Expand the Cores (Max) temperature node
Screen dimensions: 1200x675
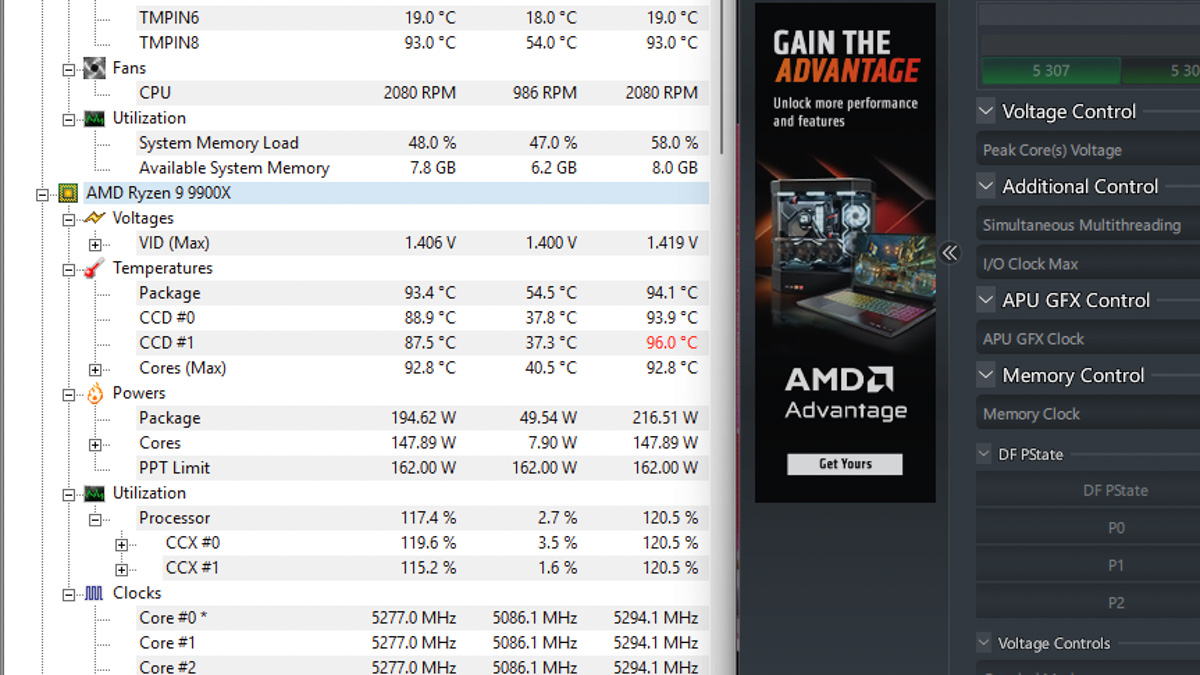[x=95, y=369]
